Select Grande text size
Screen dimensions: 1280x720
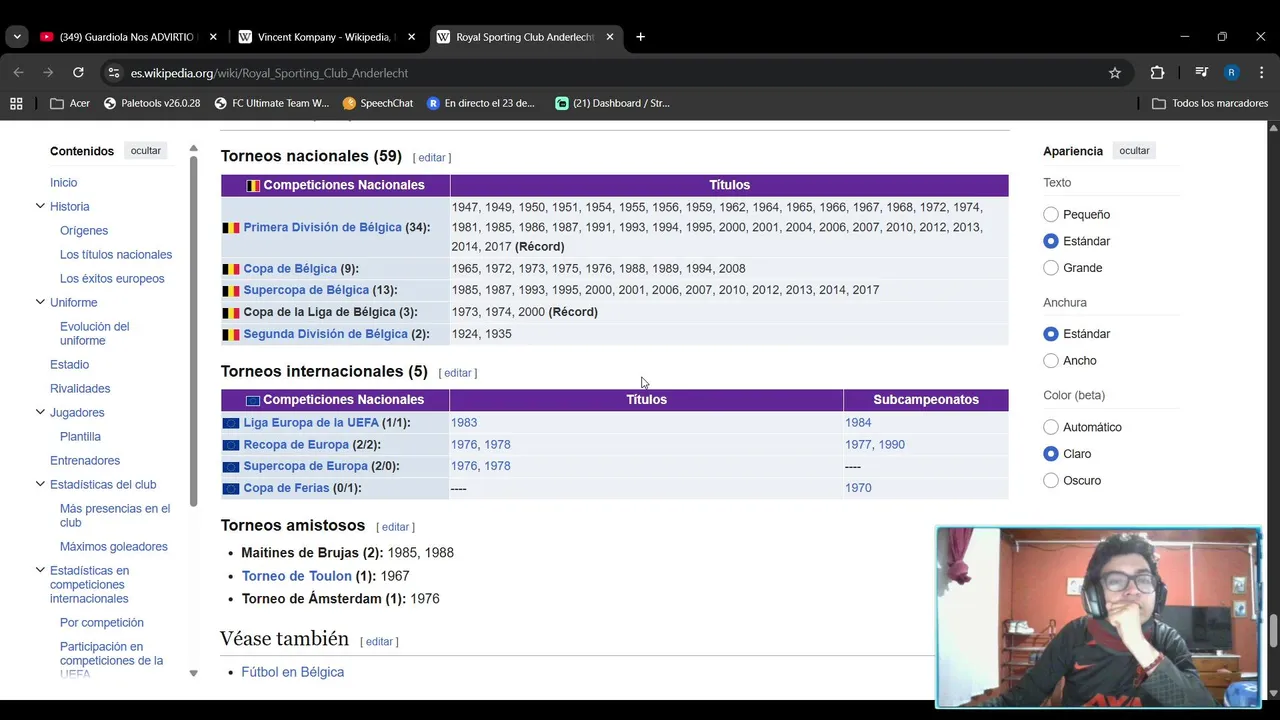pos(1051,268)
